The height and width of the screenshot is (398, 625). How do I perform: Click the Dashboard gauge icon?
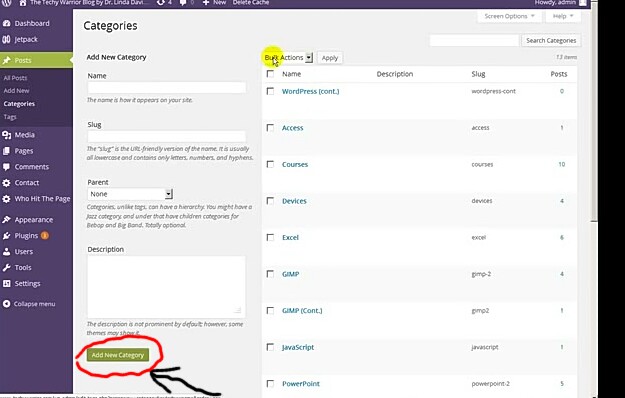6,23
